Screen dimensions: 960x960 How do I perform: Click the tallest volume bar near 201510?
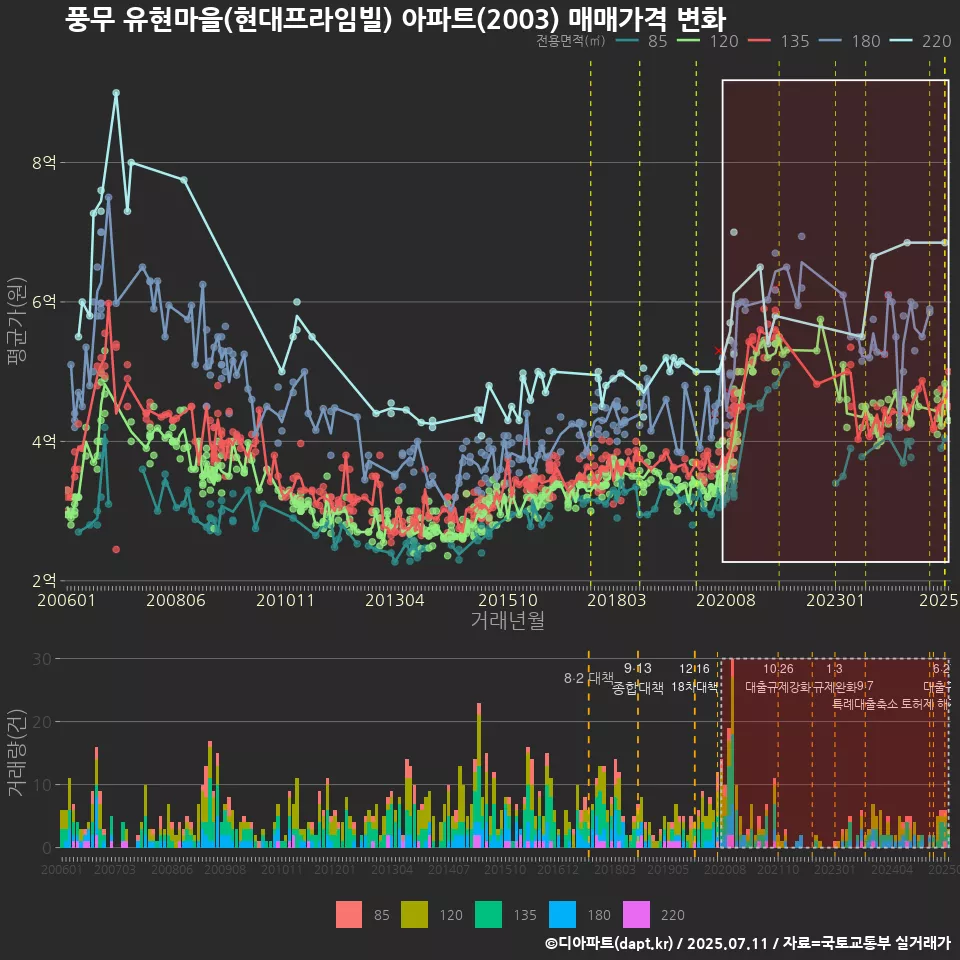pos(479,775)
